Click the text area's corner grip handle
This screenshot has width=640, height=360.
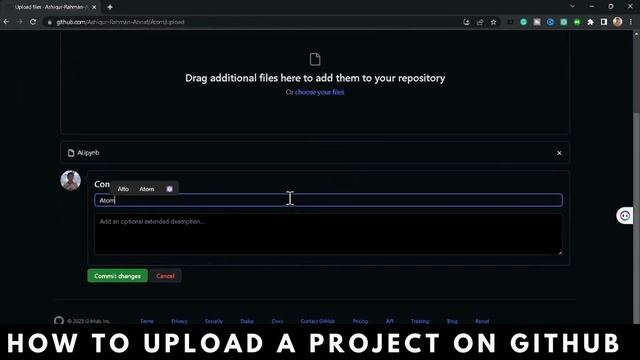pyautogui.click(x=560, y=253)
